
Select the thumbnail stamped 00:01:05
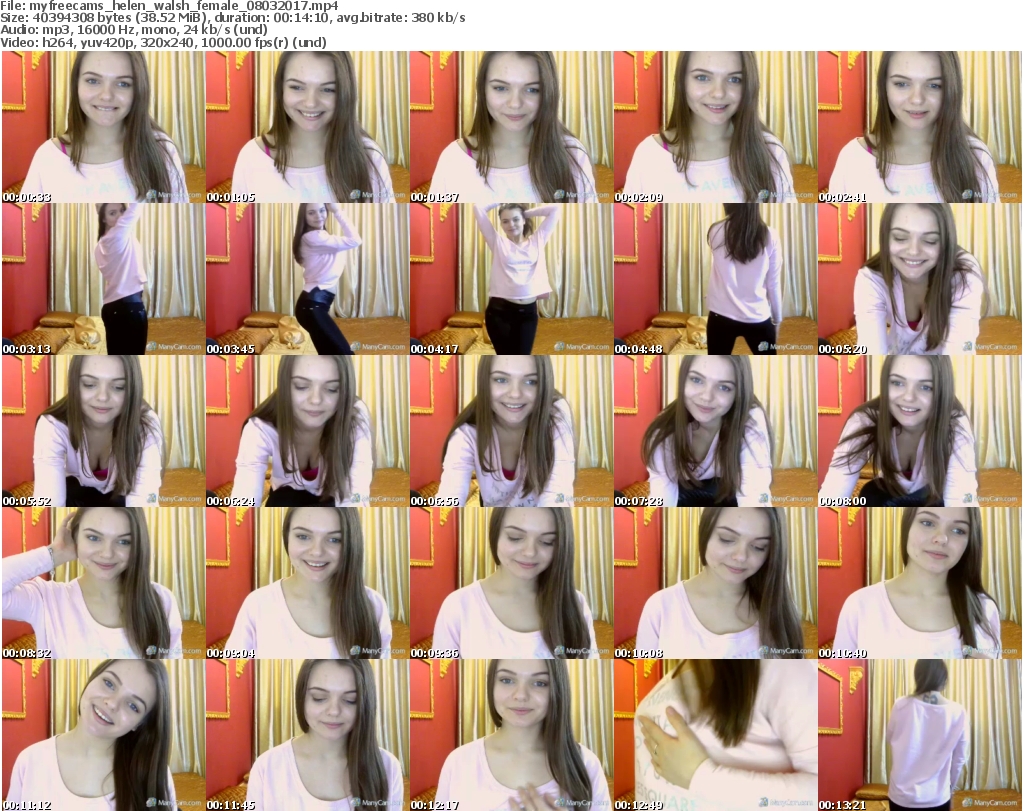(x=308, y=127)
